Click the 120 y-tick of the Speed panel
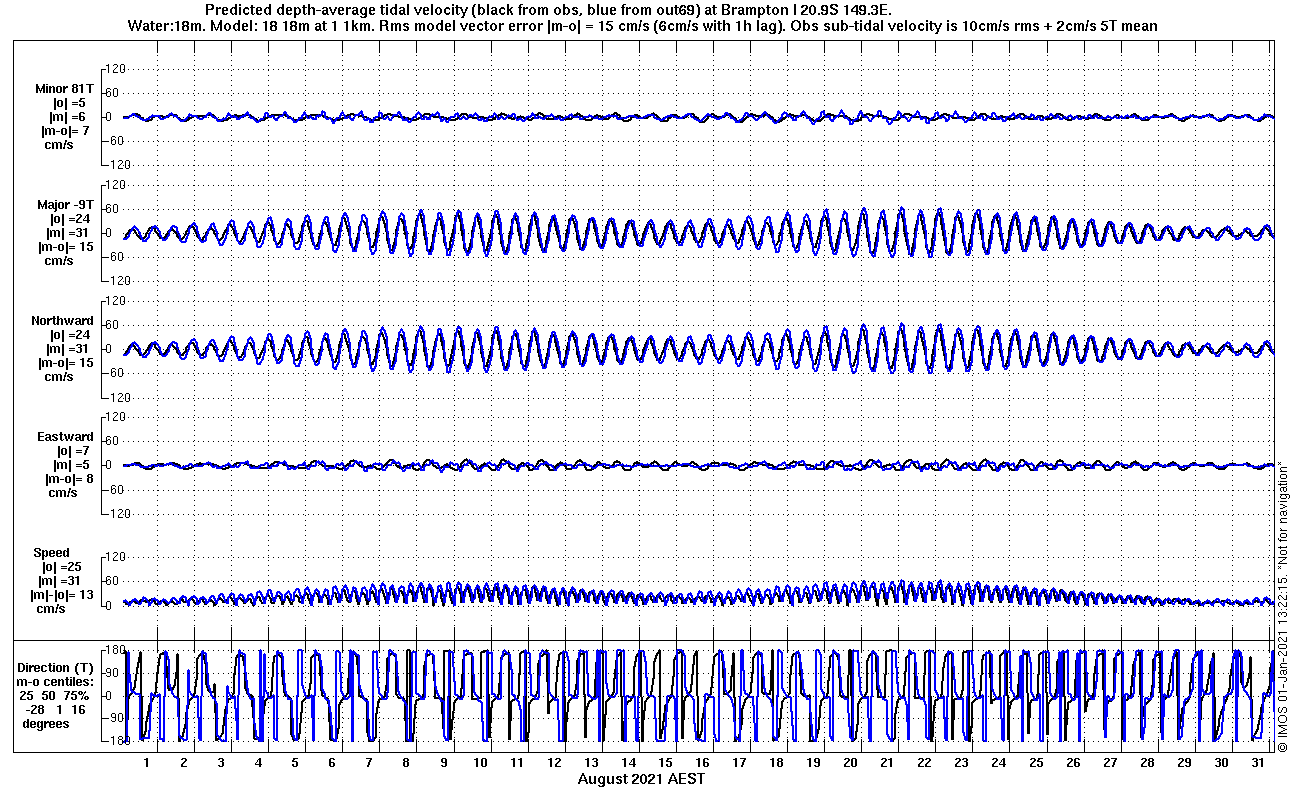The height and width of the screenshot is (800, 1300). click(113, 557)
